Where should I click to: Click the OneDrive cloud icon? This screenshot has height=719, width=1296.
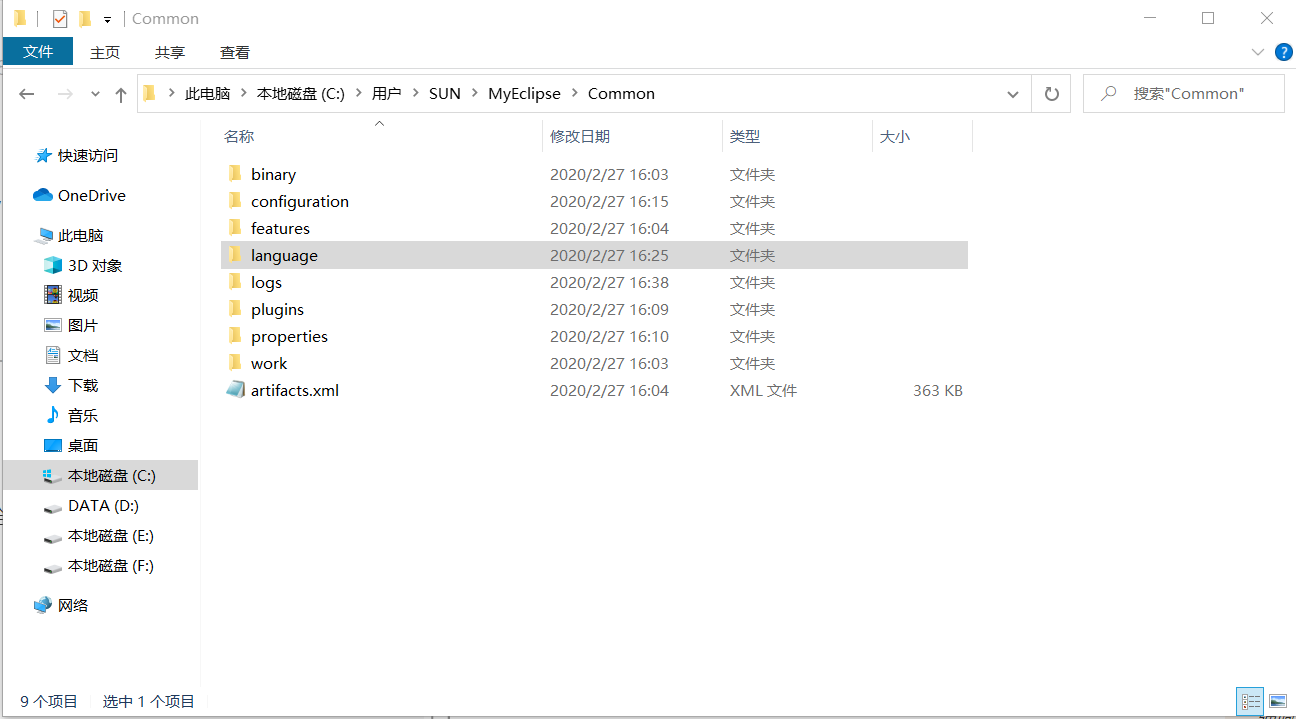[x=43, y=195]
